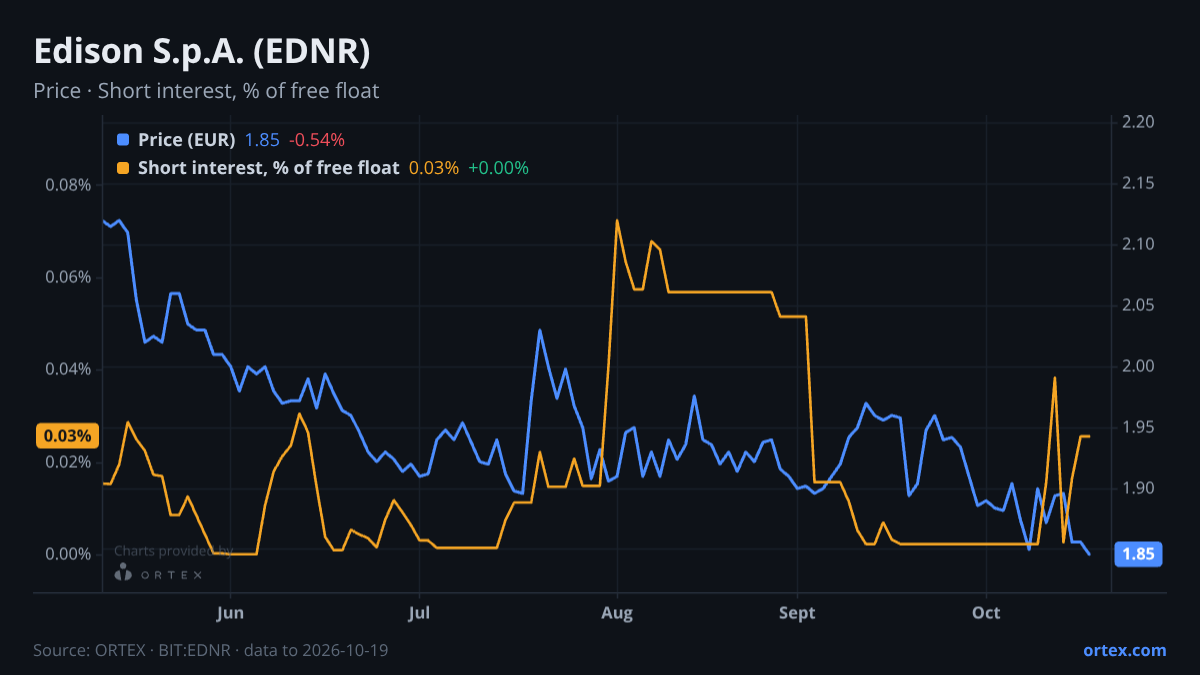Select the Price (EUR) legend label
This screenshot has width=1200, height=675.
186,140
